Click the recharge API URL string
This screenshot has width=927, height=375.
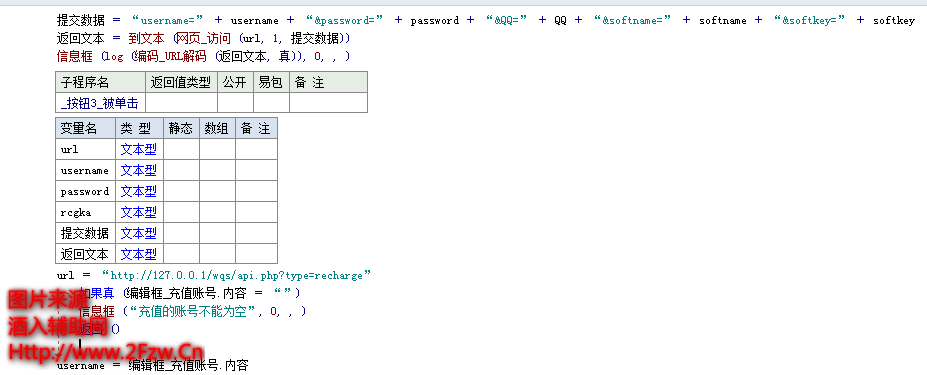(236, 275)
